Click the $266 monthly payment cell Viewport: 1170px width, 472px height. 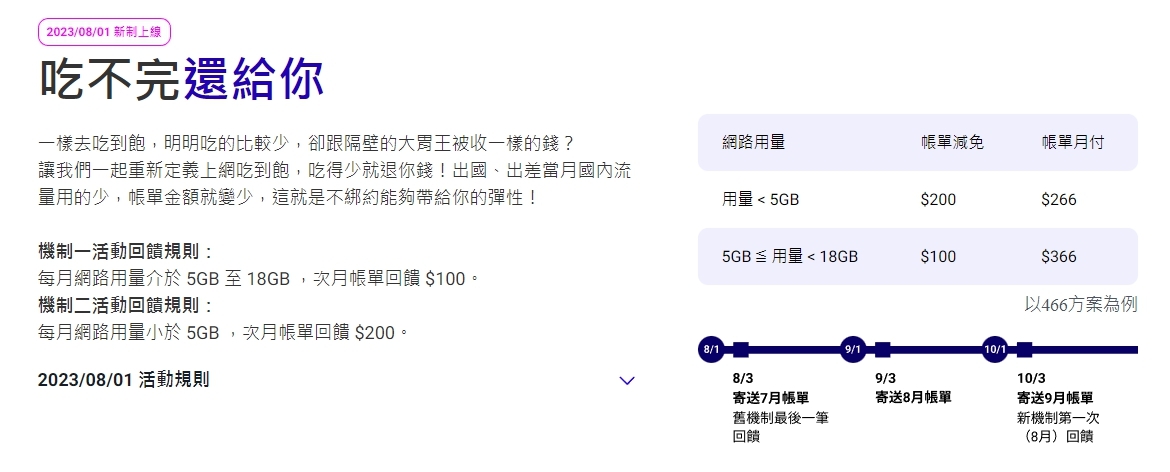pyautogui.click(x=1058, y=199)
